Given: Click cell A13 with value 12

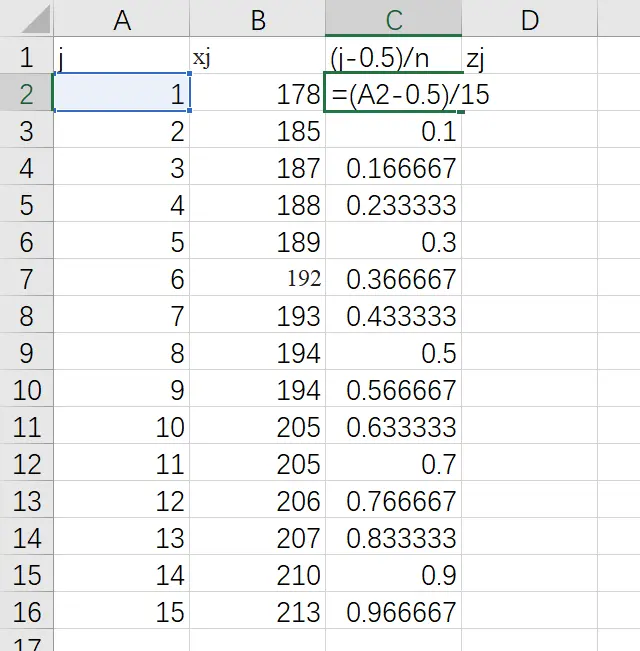Looking at the screenshot, I should click(x=122, y=499).
